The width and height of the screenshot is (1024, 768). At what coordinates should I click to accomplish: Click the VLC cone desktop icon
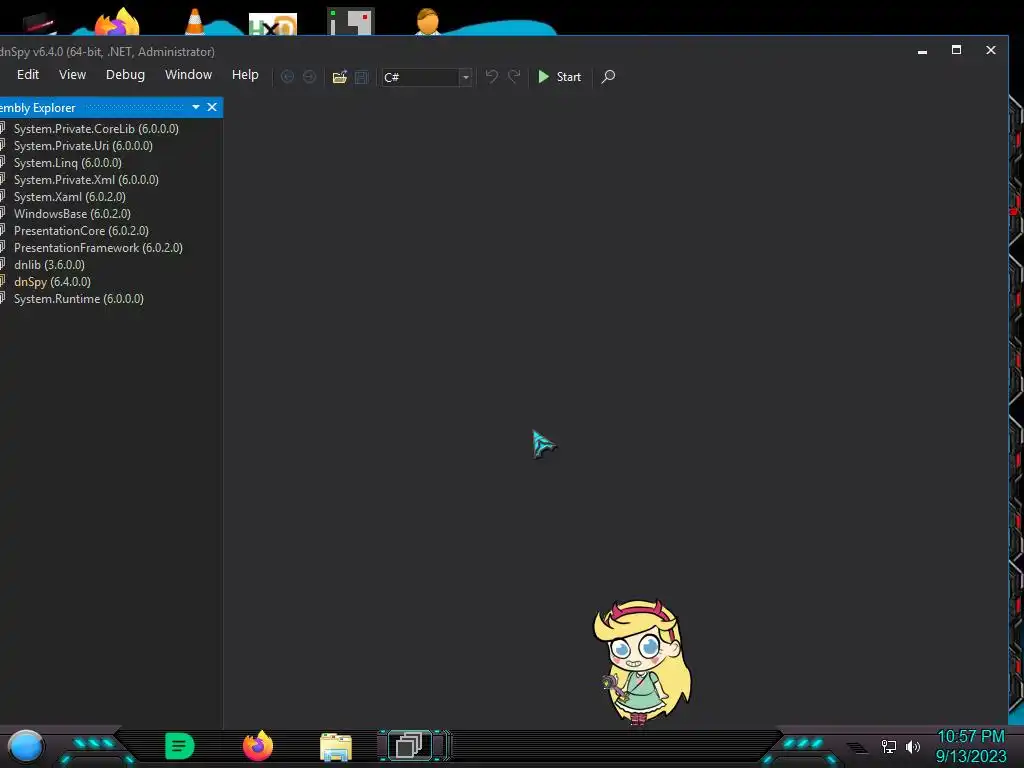[x=194, y=21]
